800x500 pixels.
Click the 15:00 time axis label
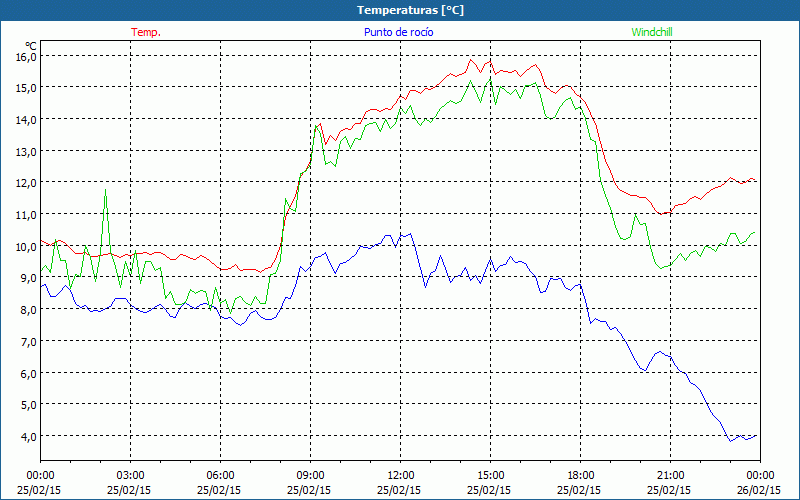click(x=490, y=476)
